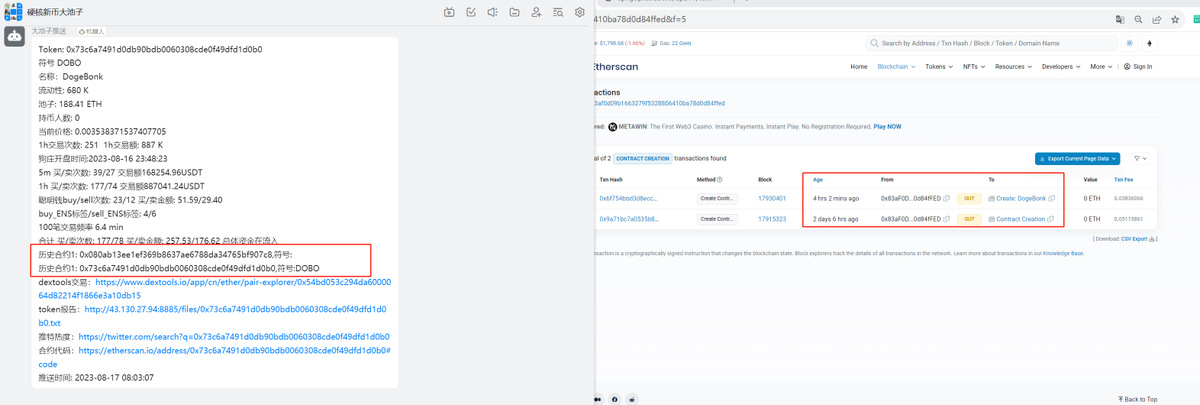Screen dimensions: 1200x405
Task: Click From address in the 2 days ago row
Action: click(x=910, y=218)
